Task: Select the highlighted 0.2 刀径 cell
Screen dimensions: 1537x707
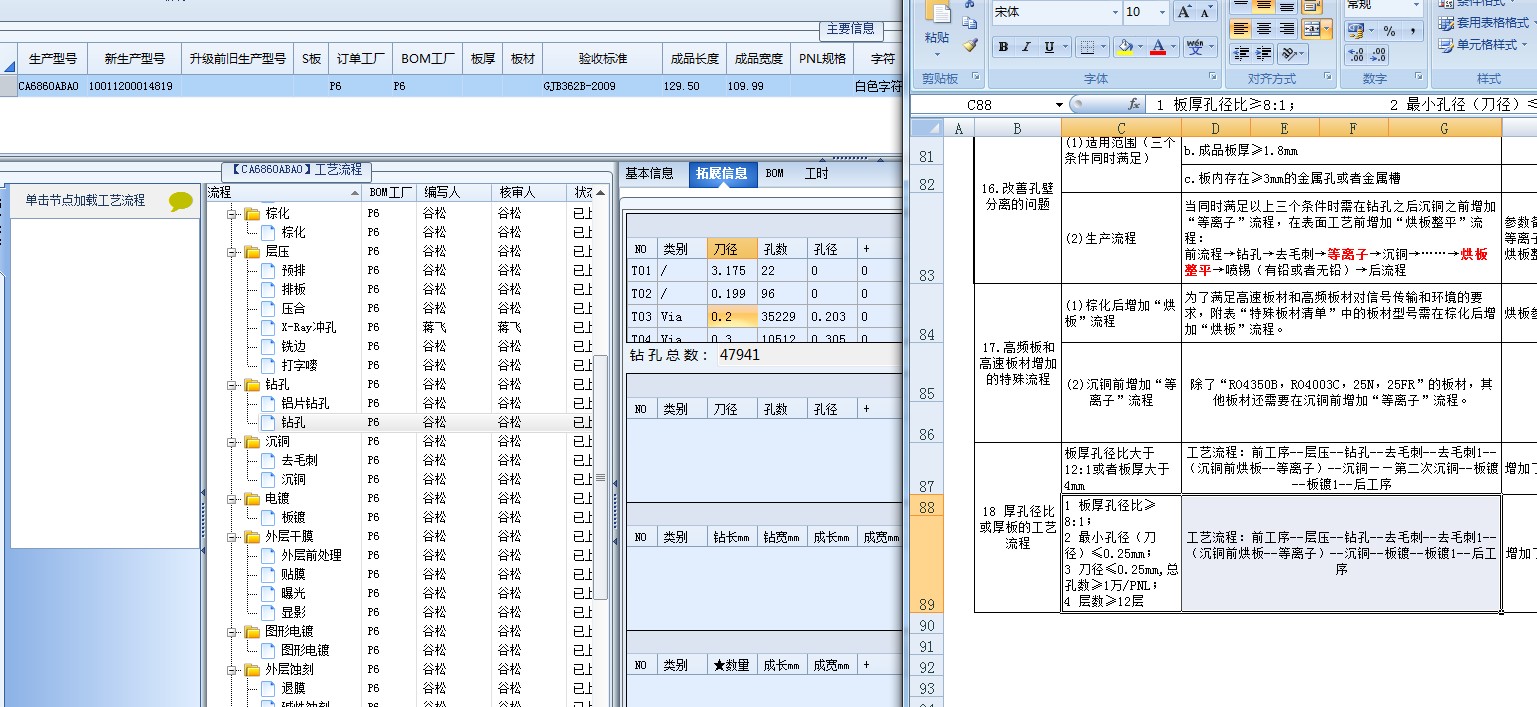Action: 731,316
